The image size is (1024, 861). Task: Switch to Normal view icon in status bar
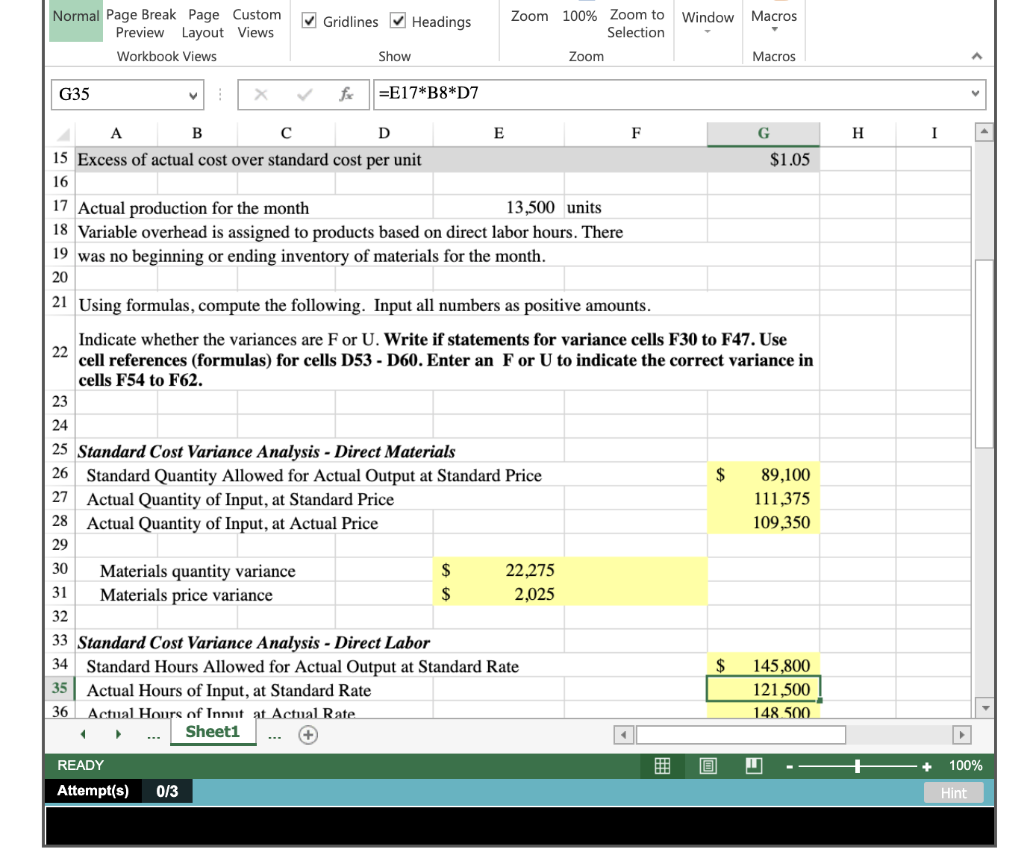coord(661,766)
